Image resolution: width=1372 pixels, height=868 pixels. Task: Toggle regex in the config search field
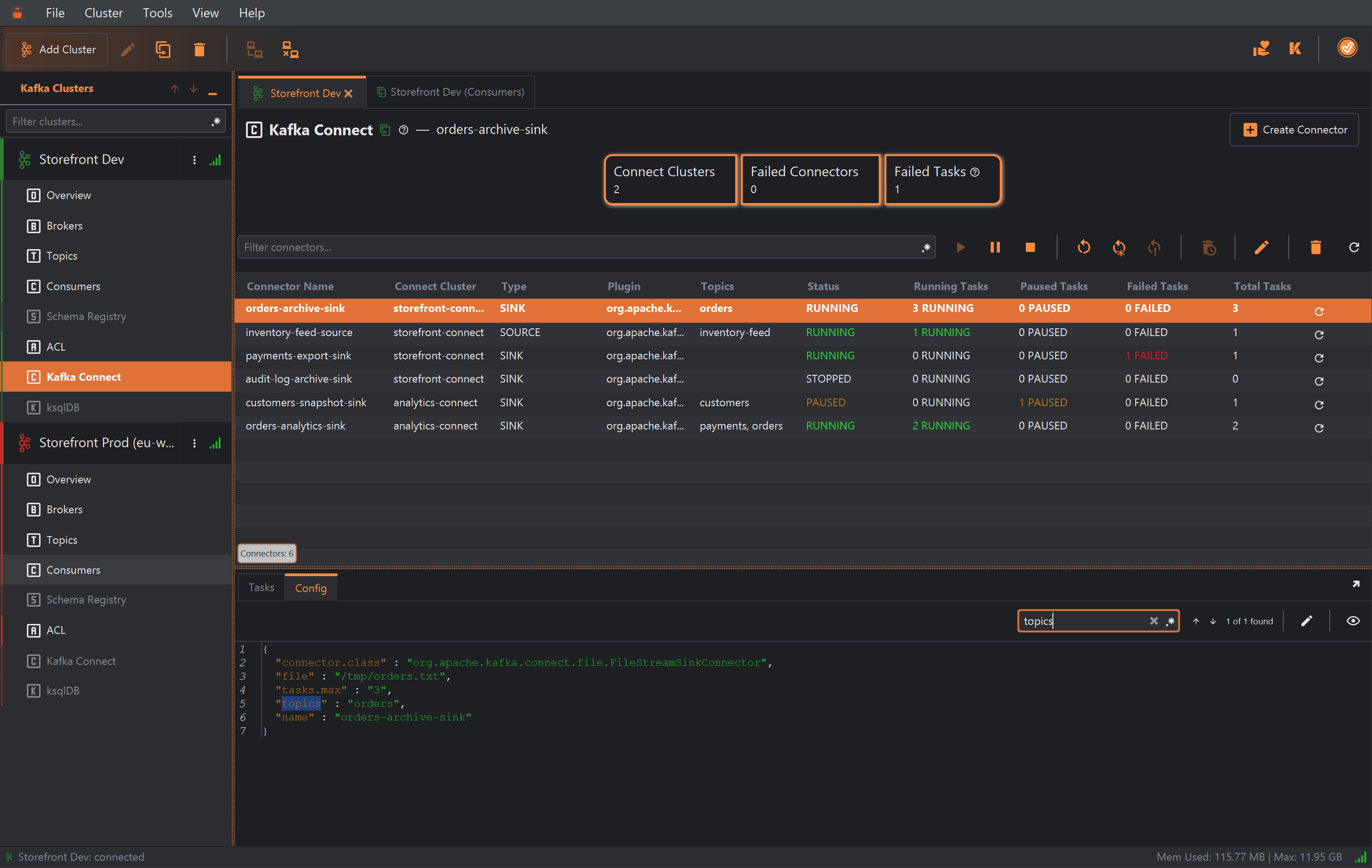point(1170,621)
